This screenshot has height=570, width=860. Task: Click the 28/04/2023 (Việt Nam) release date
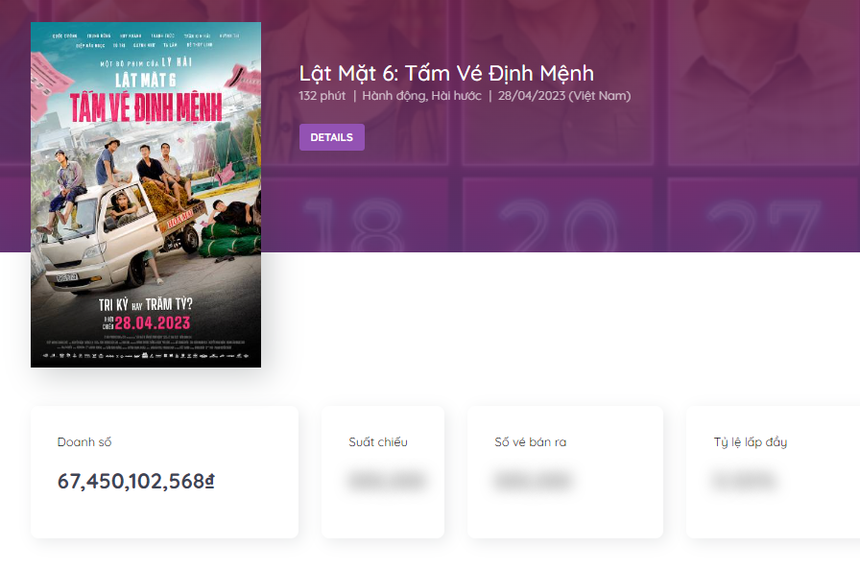(x=564, y=95)
